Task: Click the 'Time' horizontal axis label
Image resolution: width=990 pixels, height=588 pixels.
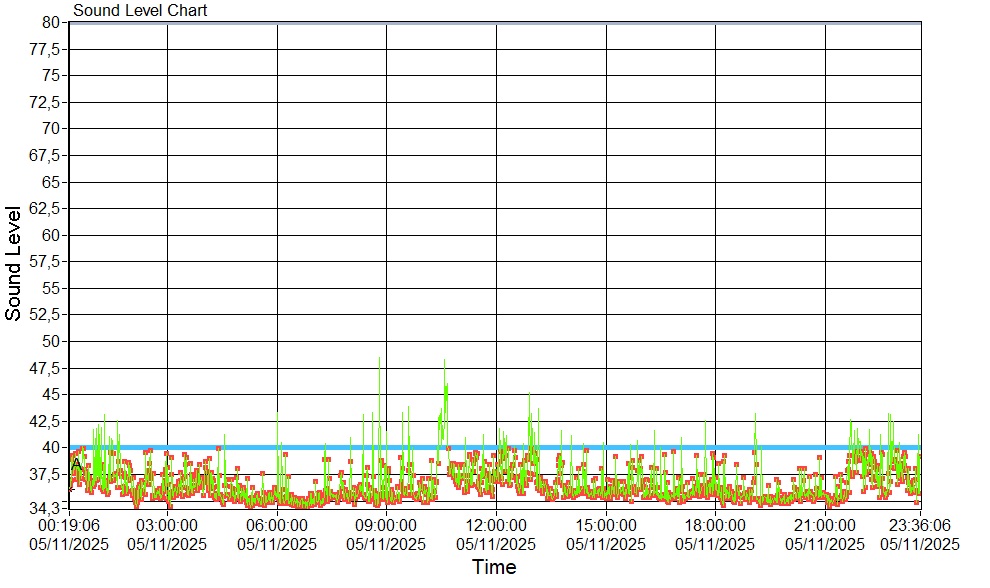Action: pos(494,568)
